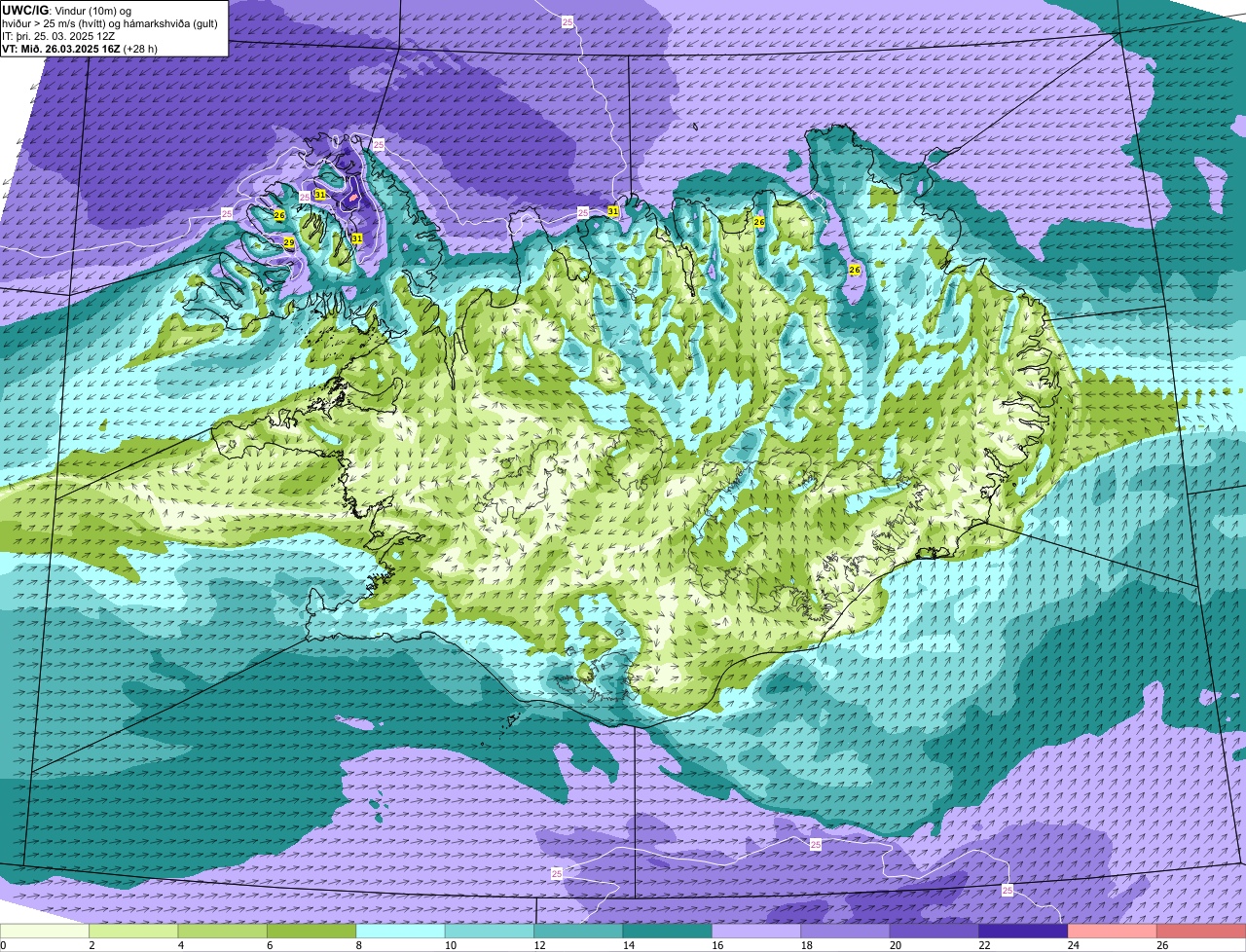The height and width of the screenshot is (952, 1246).
Task: Click the 'VT: Mið. 26.03.2025 16Z (+28 h)' line
Action: [80, 48]
